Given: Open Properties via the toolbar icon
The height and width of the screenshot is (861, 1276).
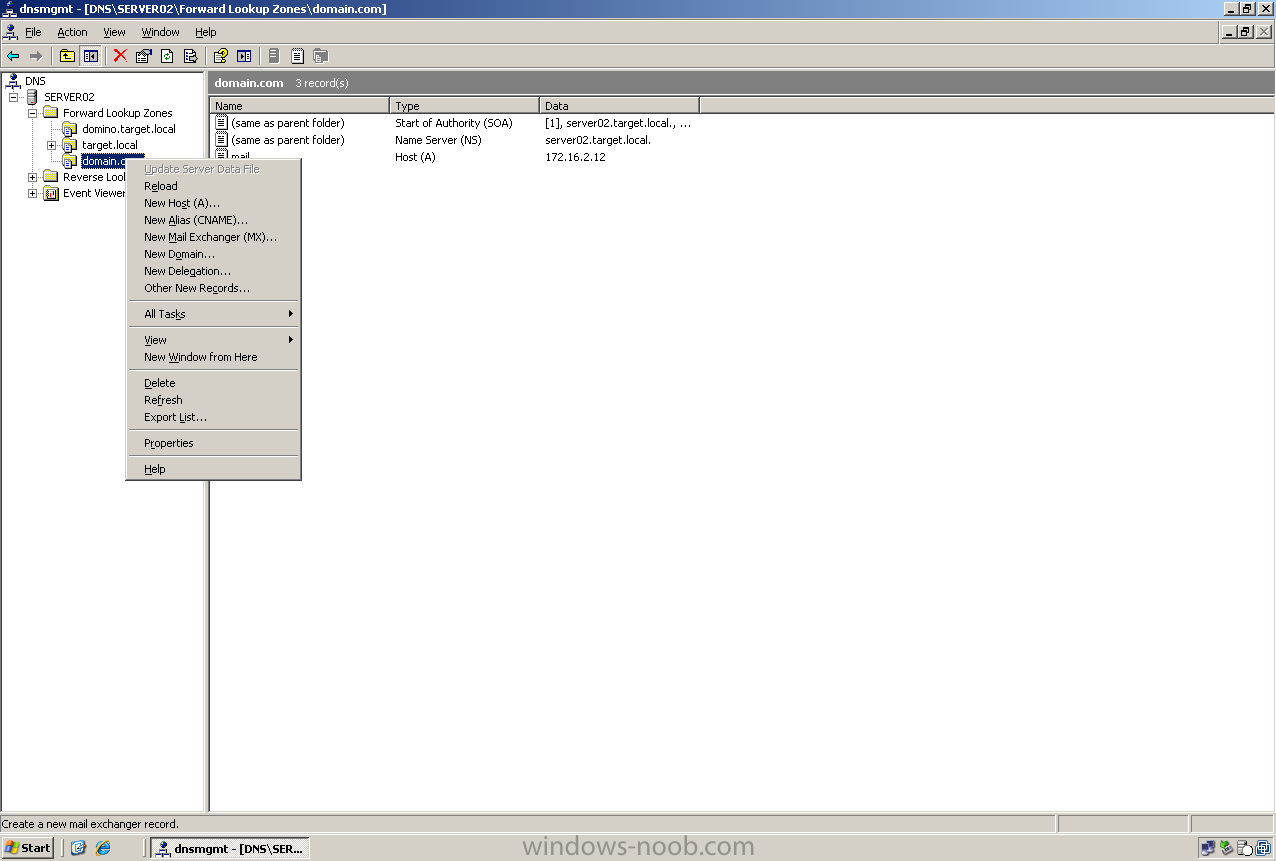Looking at the screenshot, I should click(x=143, y=56).
